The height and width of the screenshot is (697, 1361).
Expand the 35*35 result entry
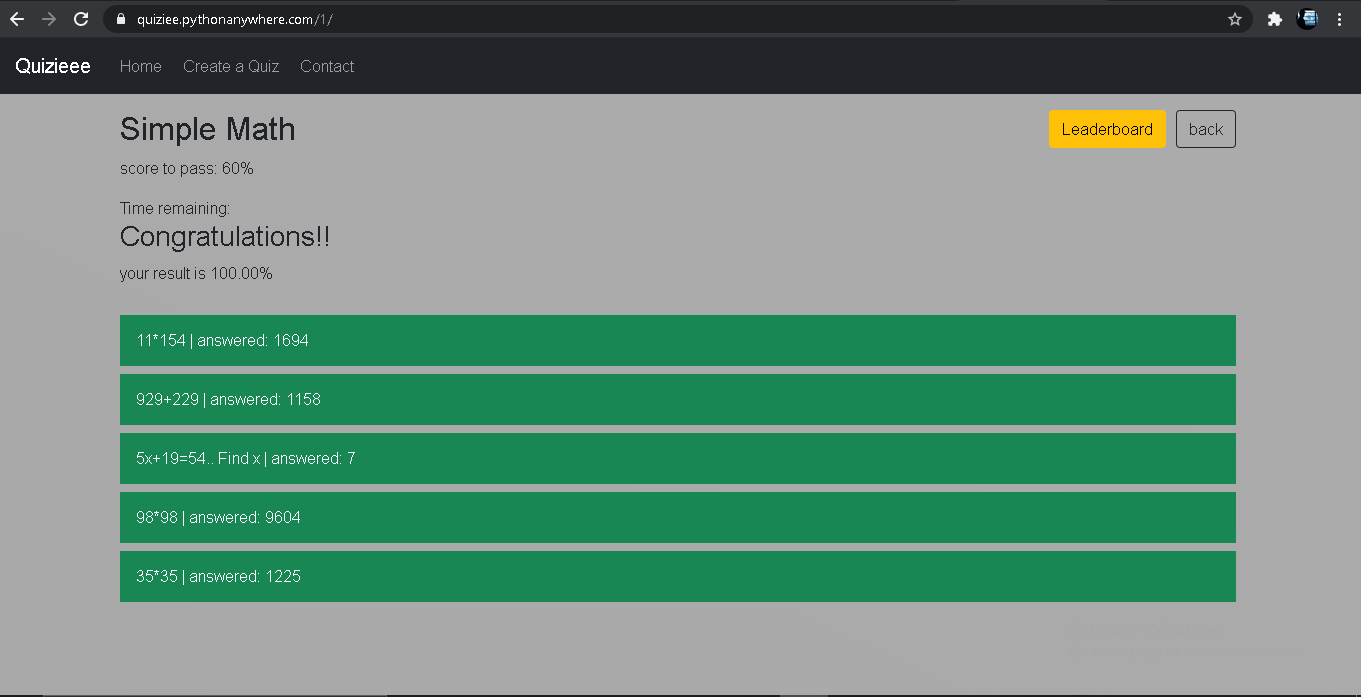click(678, 576)
